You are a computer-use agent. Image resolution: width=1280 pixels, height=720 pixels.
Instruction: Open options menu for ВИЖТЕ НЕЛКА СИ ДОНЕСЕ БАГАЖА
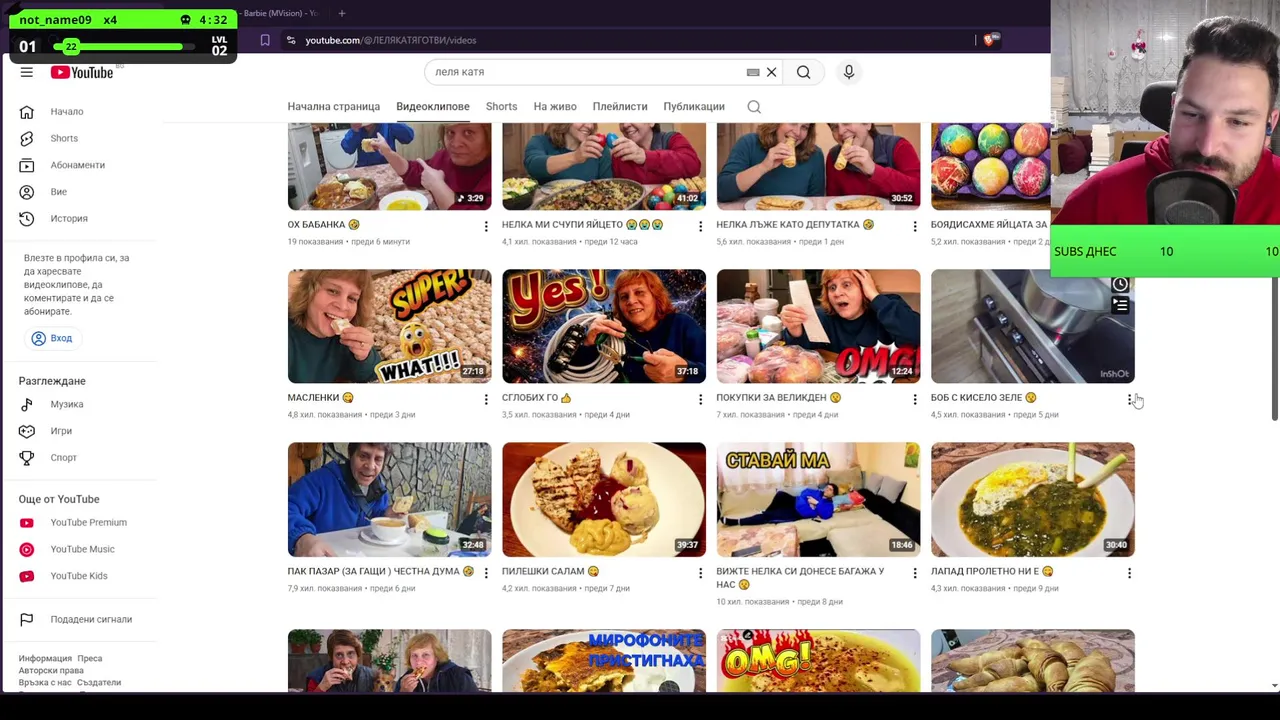click(x=914, y=574)
